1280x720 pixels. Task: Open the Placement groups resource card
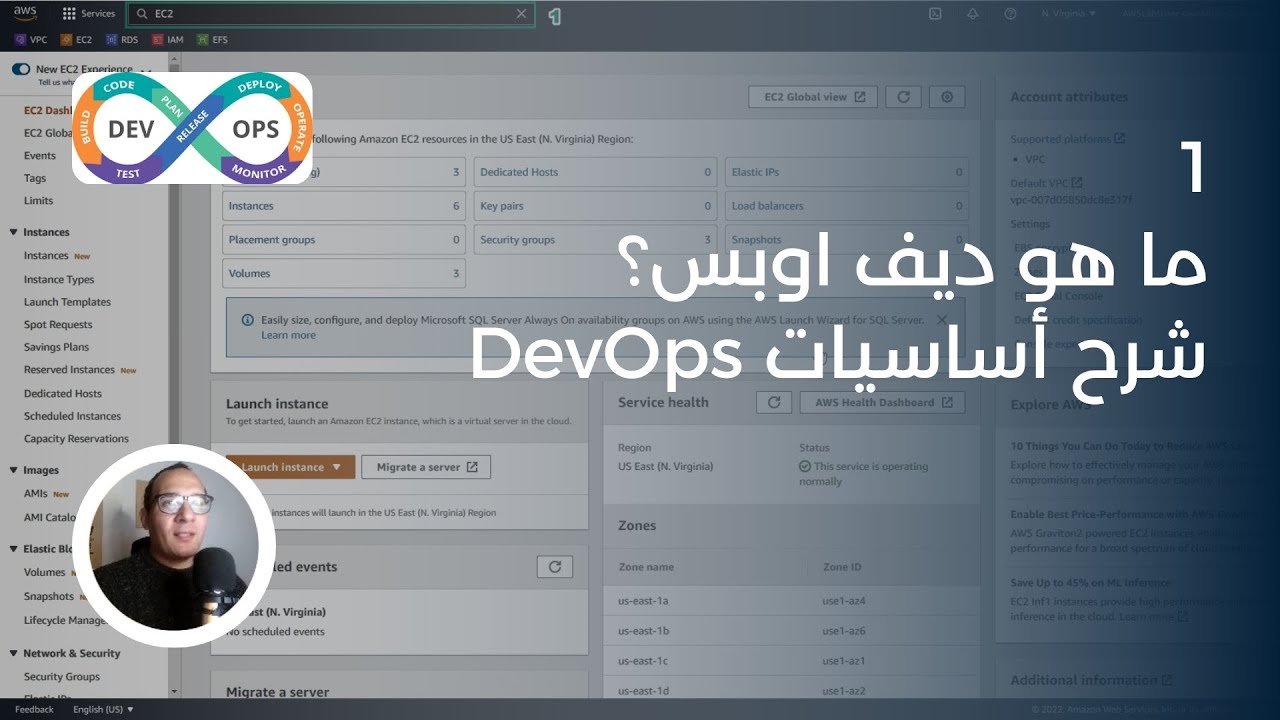point(344,240)
